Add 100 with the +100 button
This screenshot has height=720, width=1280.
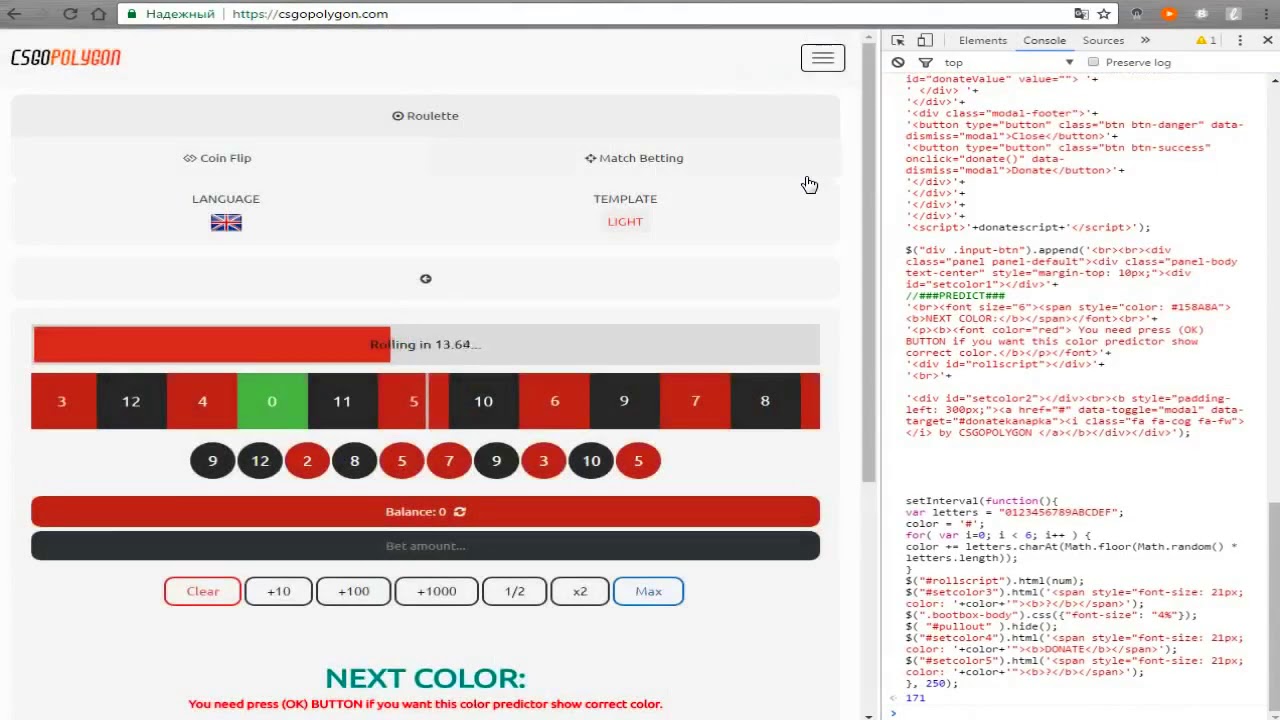pos(353,591)
